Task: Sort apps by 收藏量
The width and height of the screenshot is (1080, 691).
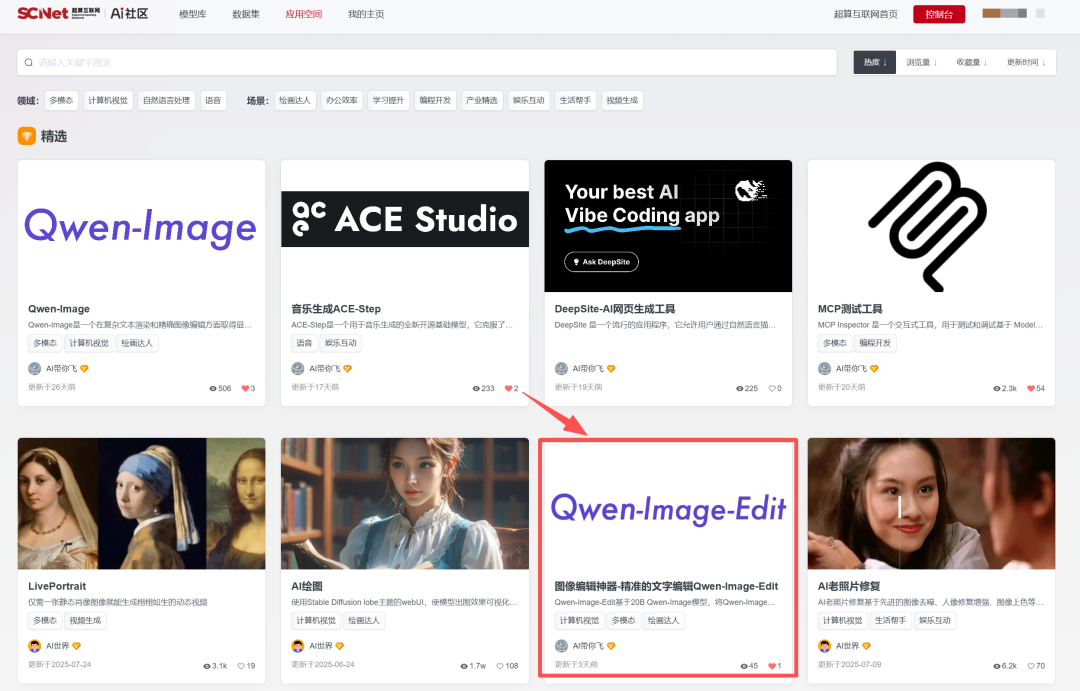Action: click(972, 63)
